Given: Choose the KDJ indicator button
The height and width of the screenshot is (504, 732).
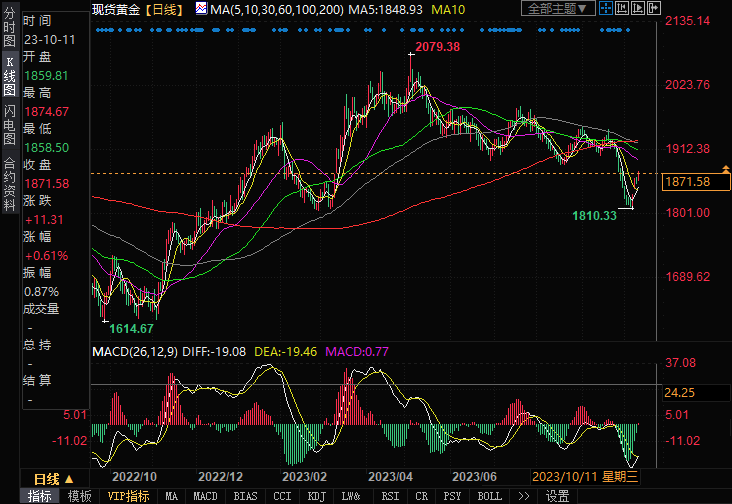Looking at the screenshot, I should click(316, 496).
